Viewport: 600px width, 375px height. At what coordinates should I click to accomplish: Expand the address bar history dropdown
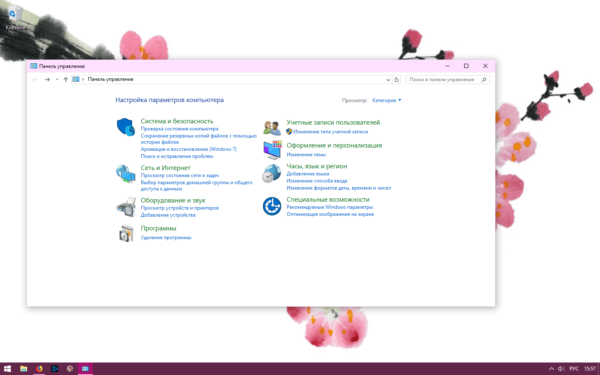click(388, 80)
